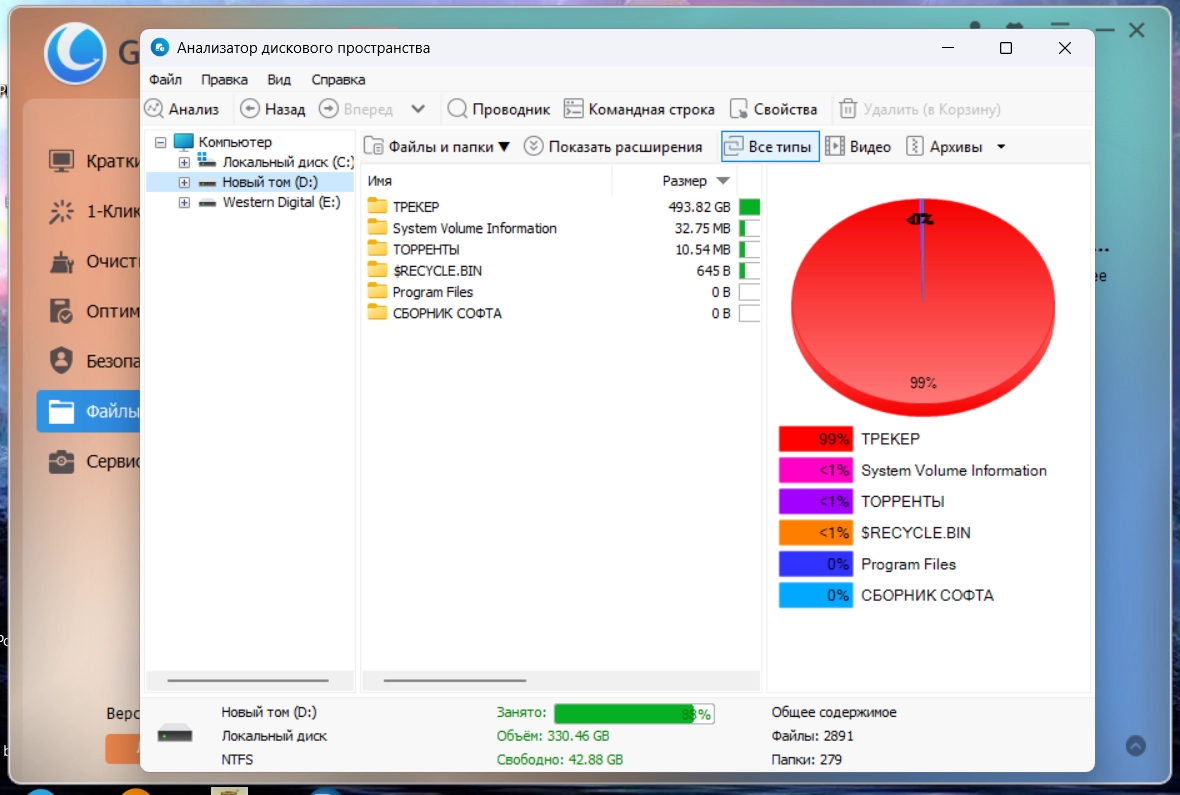This screenshot has width=1180, height=795.
Task: Click the 493.82 GB size value
Action: [699, 207]
